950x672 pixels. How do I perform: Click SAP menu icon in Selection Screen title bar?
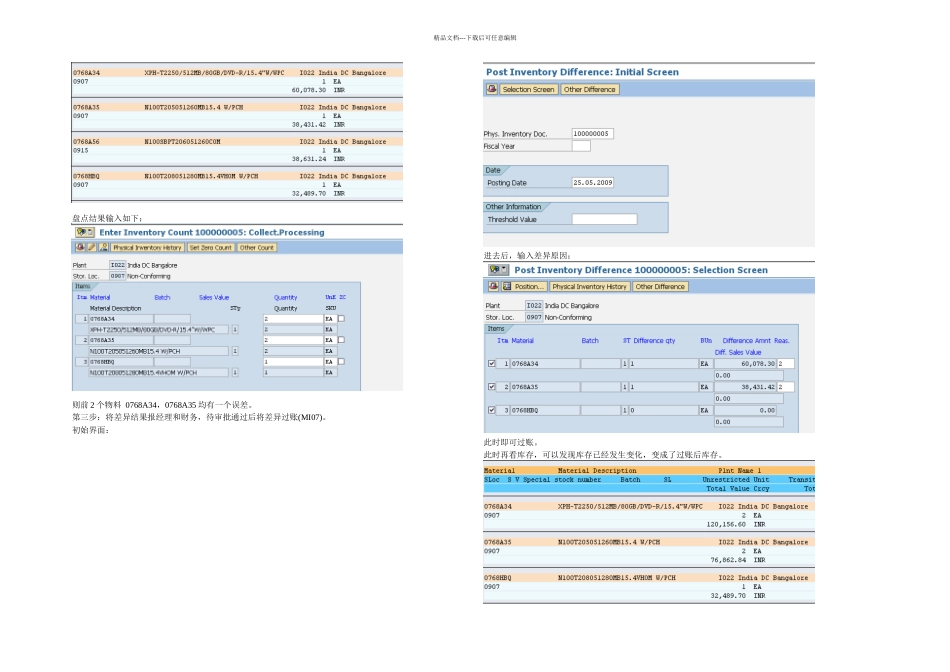coord(495,270)
